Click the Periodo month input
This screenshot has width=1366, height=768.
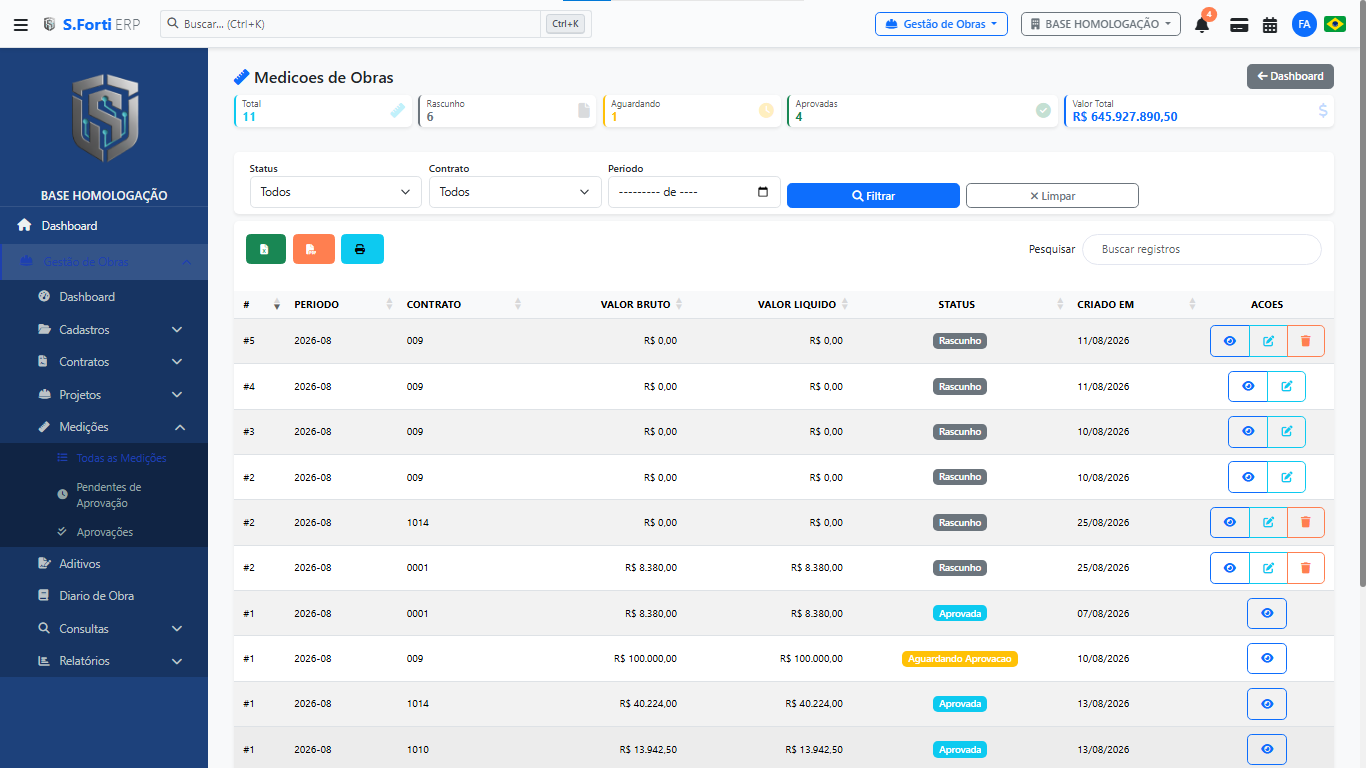[694, 192]
